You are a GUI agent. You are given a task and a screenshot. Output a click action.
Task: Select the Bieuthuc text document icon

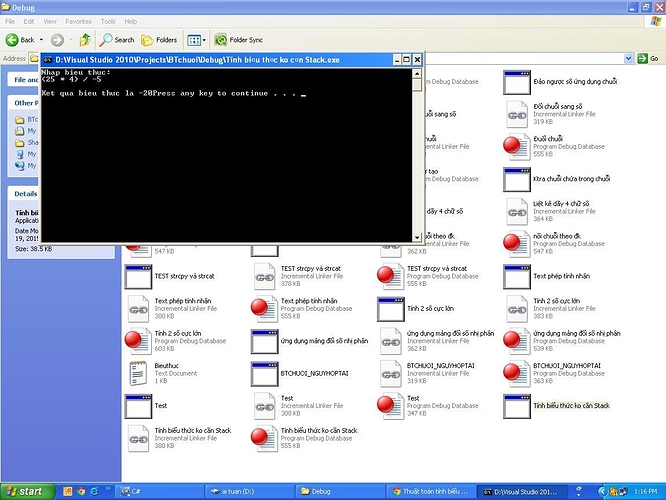tap(138, 373)
